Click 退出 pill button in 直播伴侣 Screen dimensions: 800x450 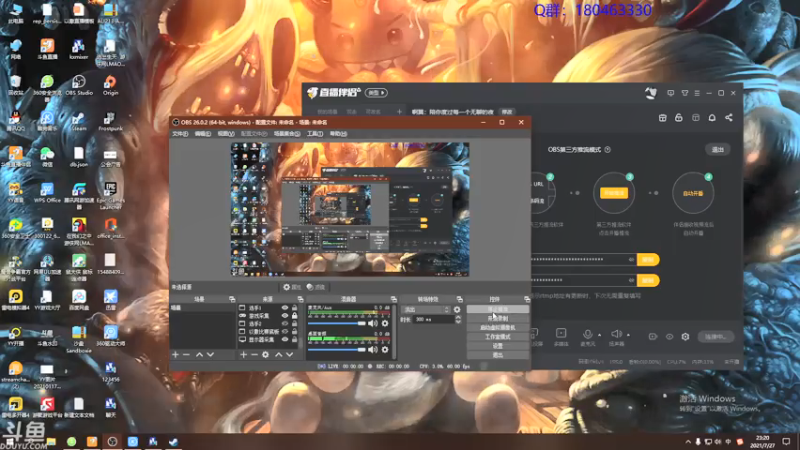(x=717, y=149)
